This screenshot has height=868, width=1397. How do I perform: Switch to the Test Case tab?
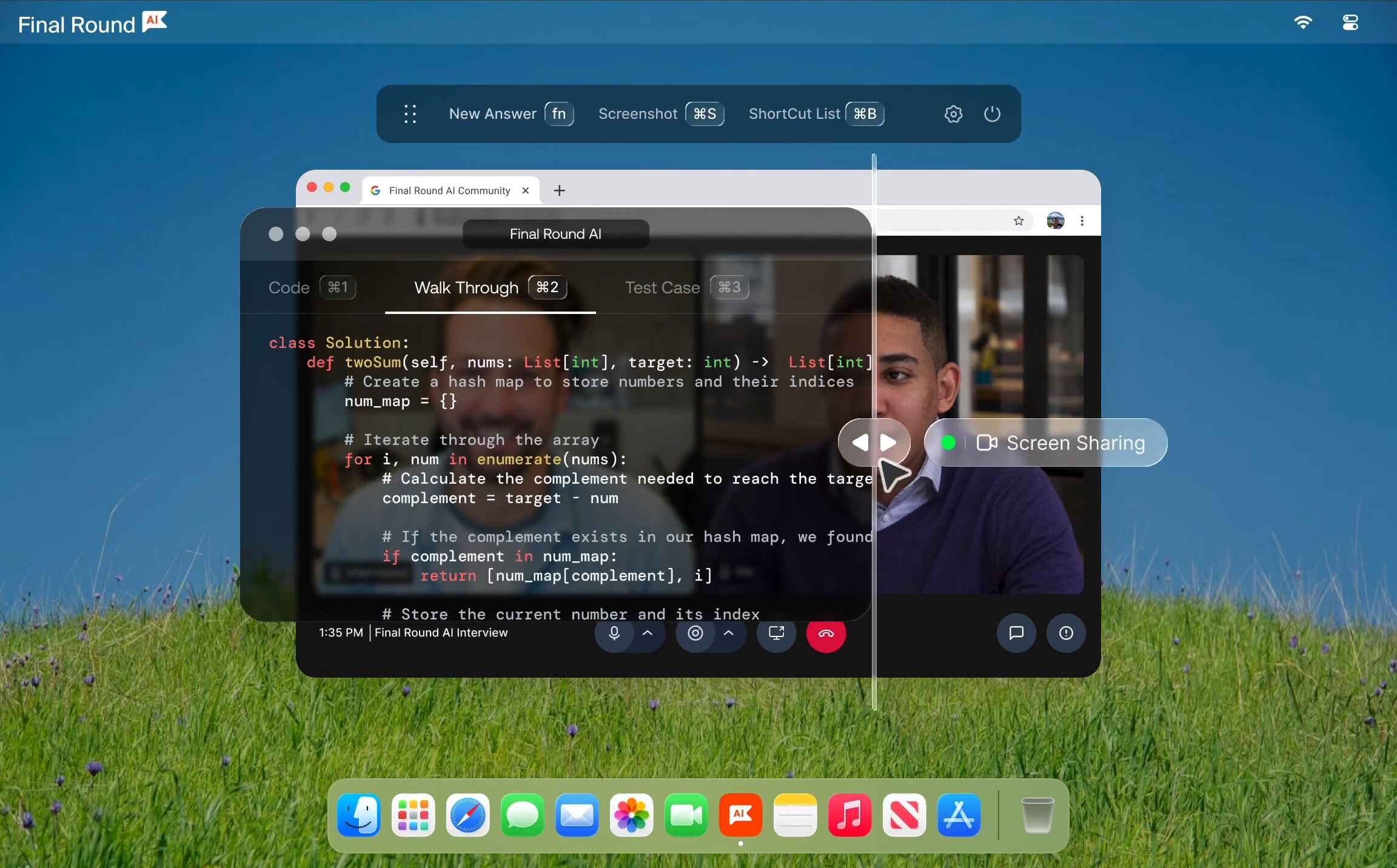[x=662, y=287]
